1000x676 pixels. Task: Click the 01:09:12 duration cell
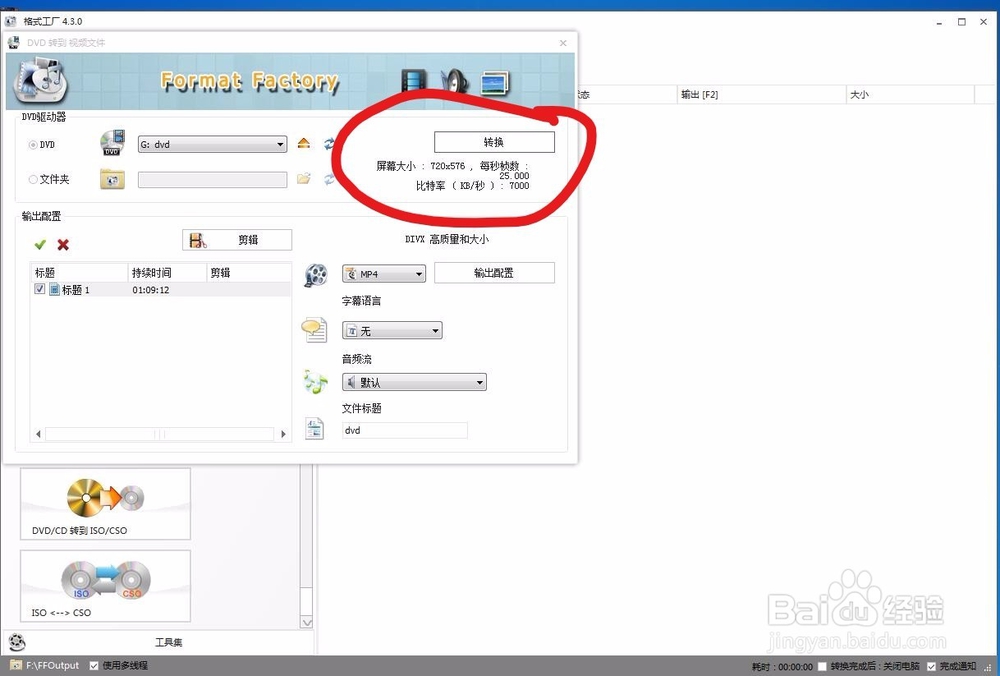tap(151, 290)
